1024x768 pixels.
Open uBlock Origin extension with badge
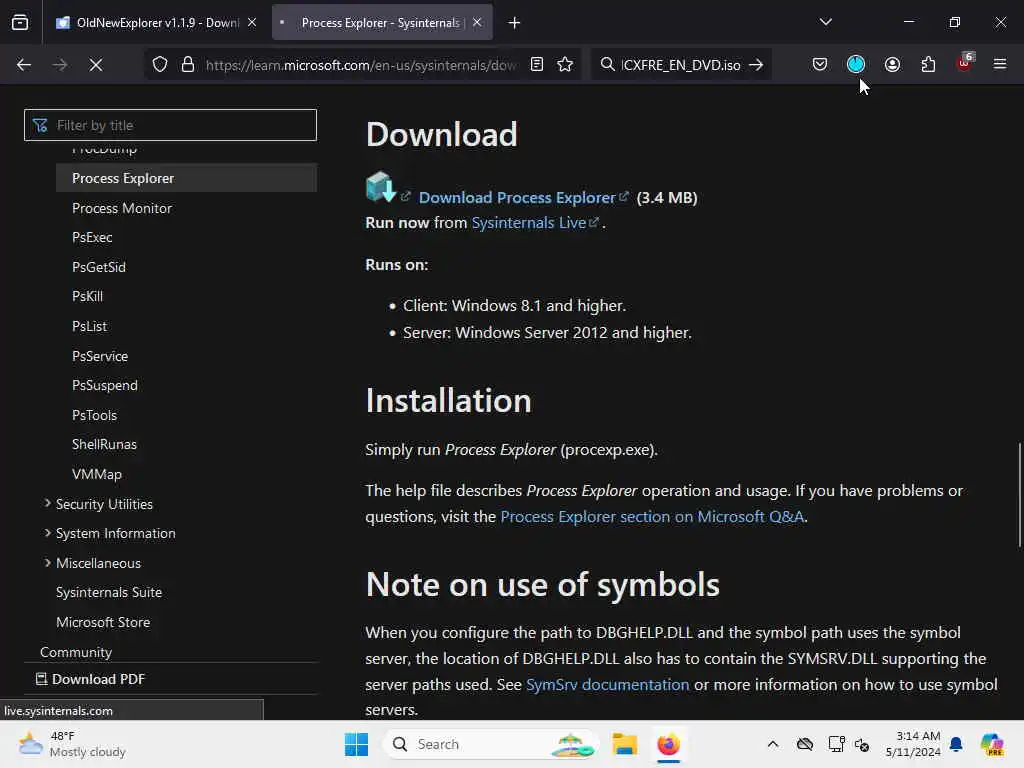point(965,63)
